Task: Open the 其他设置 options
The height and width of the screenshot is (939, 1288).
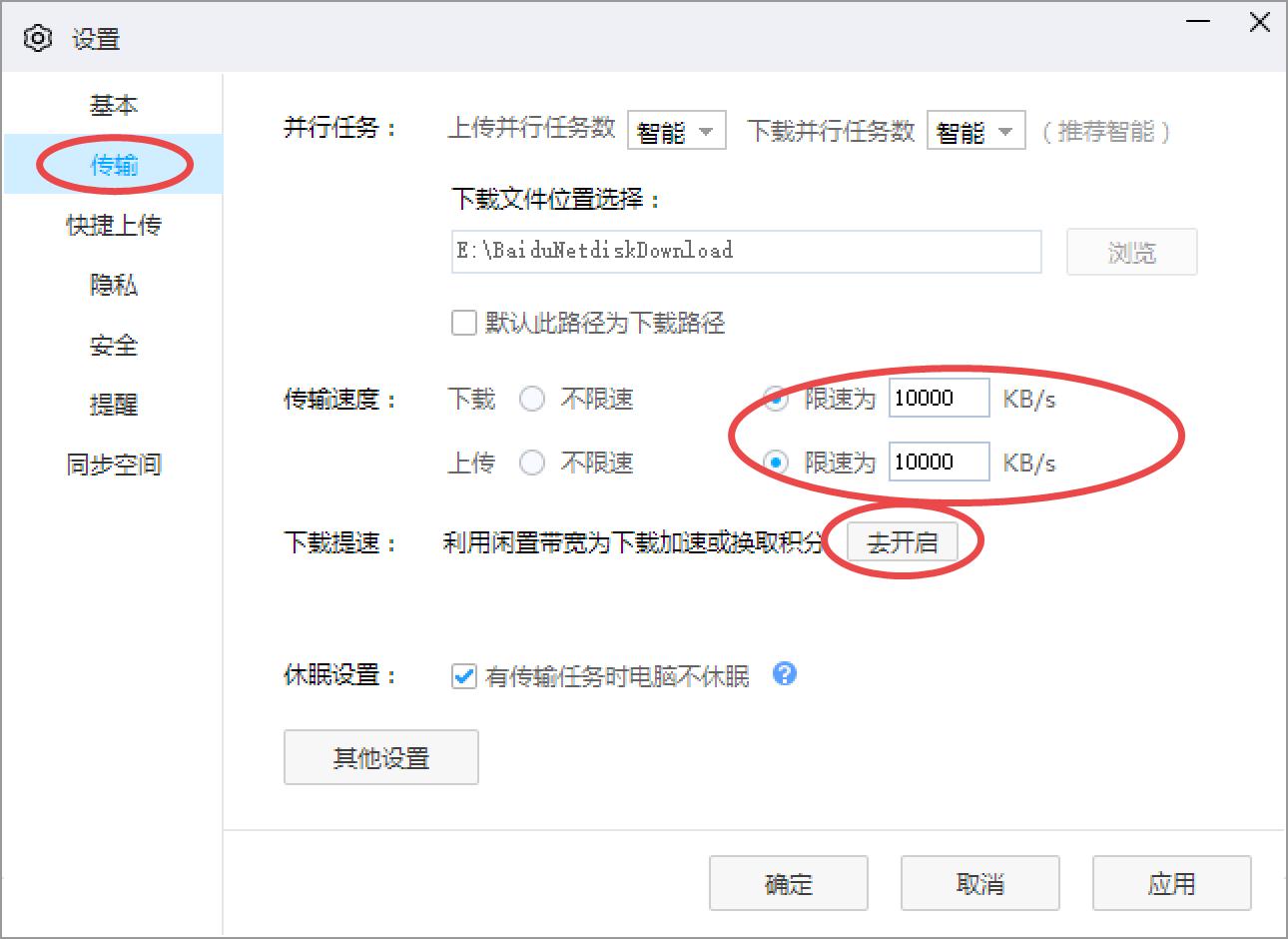Action: [380, 757]
